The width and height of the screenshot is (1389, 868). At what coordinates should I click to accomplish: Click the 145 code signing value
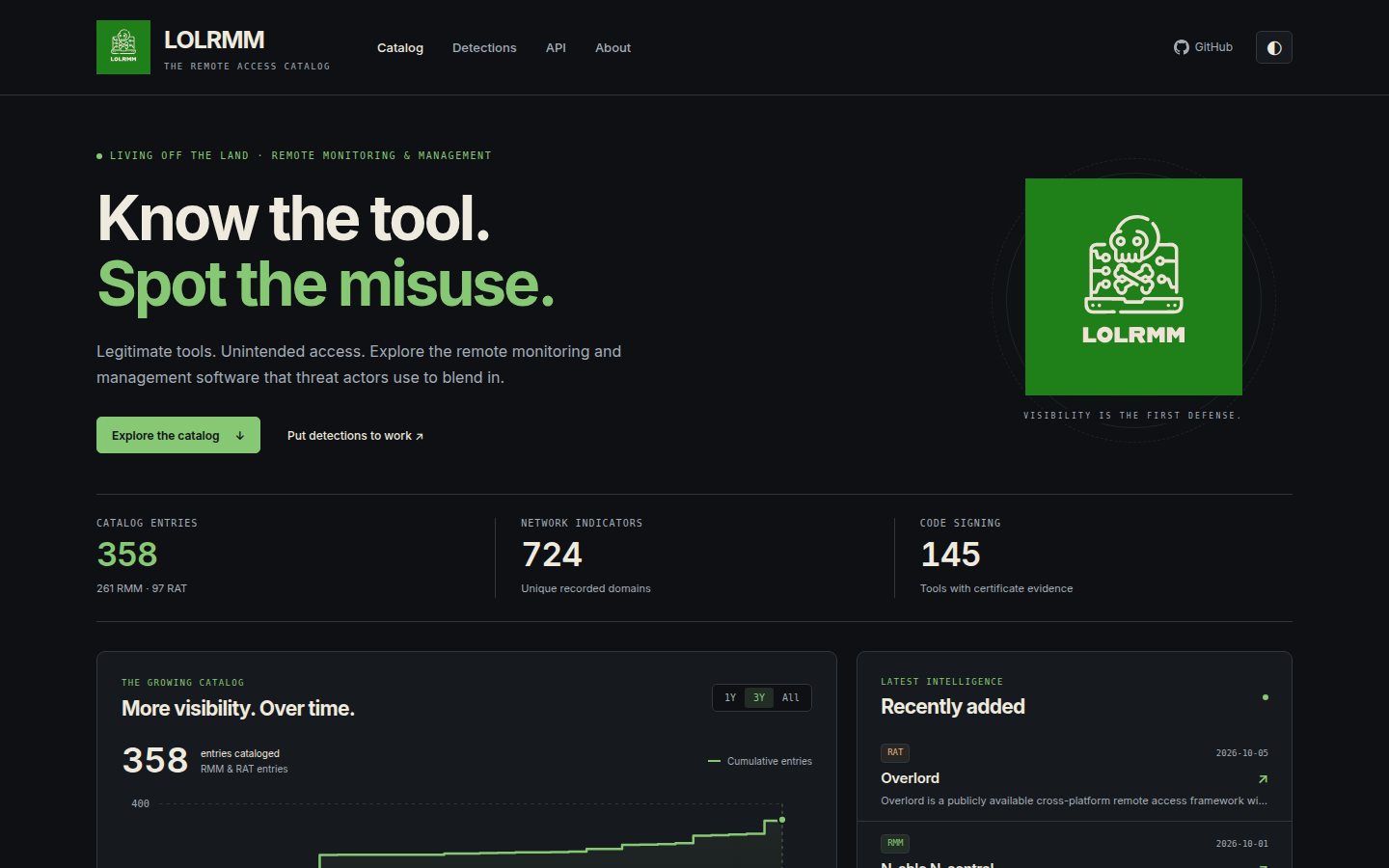(950, 555)
